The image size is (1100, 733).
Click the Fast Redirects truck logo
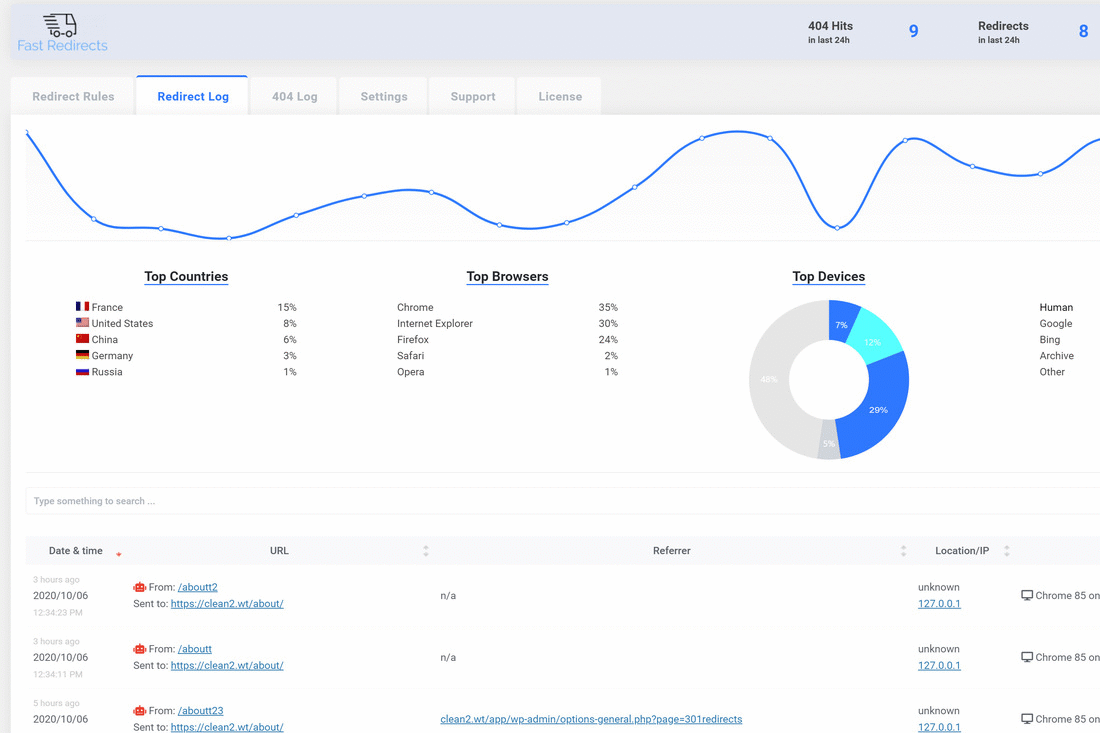pos(61,25)
